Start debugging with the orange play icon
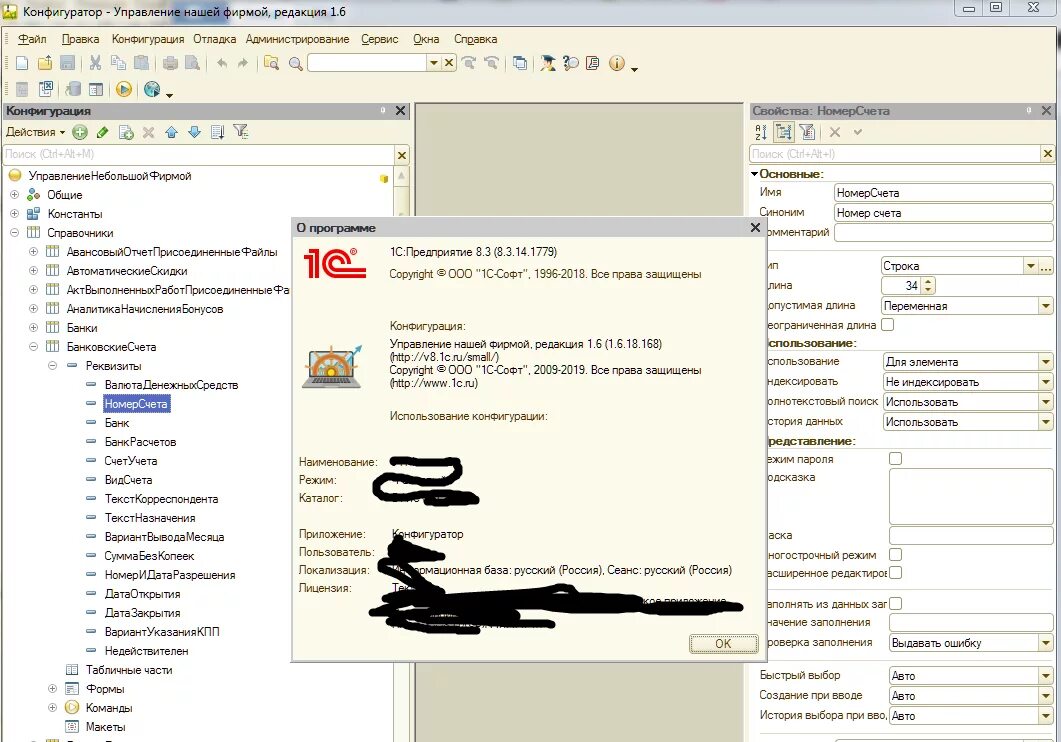This screenshot has width=1061, height=742. click(123, 89)
